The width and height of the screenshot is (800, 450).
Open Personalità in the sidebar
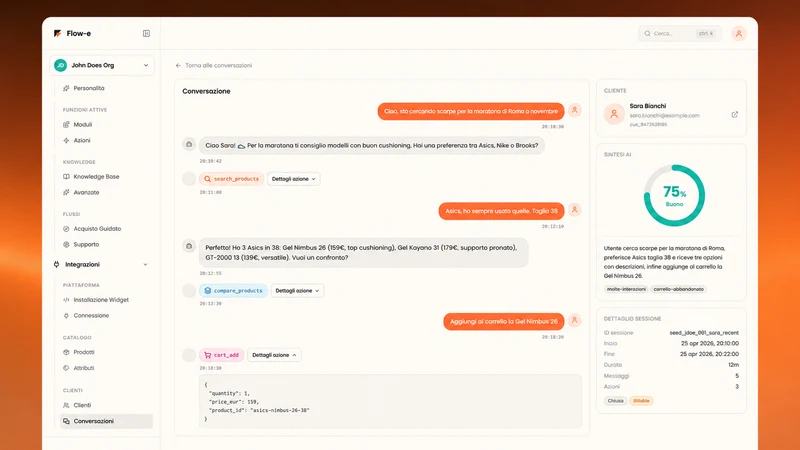[x=89, y=88]
